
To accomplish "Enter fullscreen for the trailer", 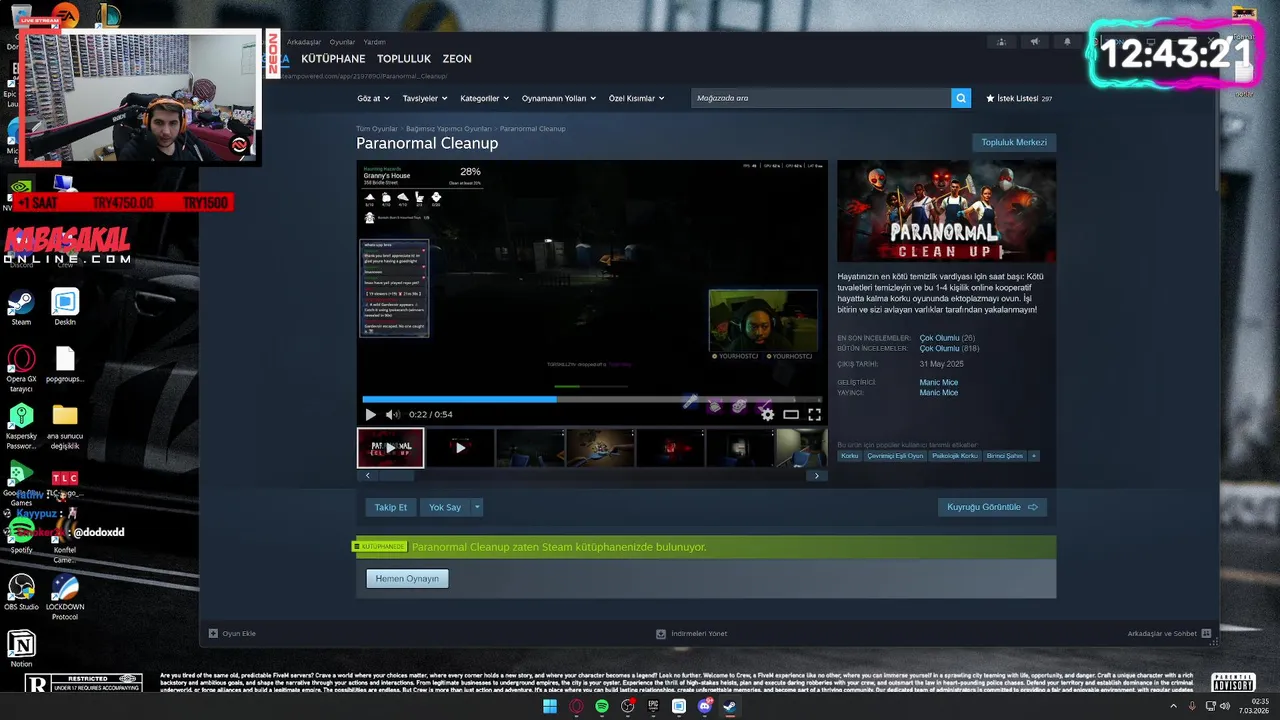I will point(814,414).
